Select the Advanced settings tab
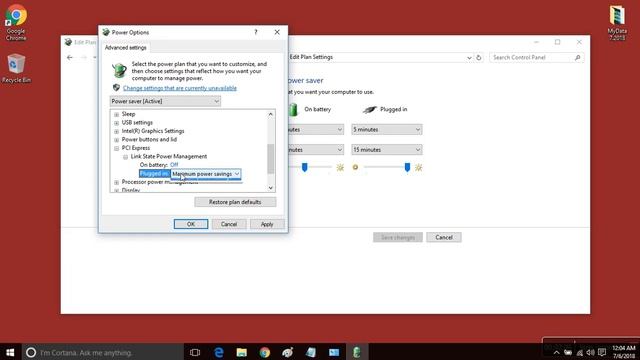 126,48
